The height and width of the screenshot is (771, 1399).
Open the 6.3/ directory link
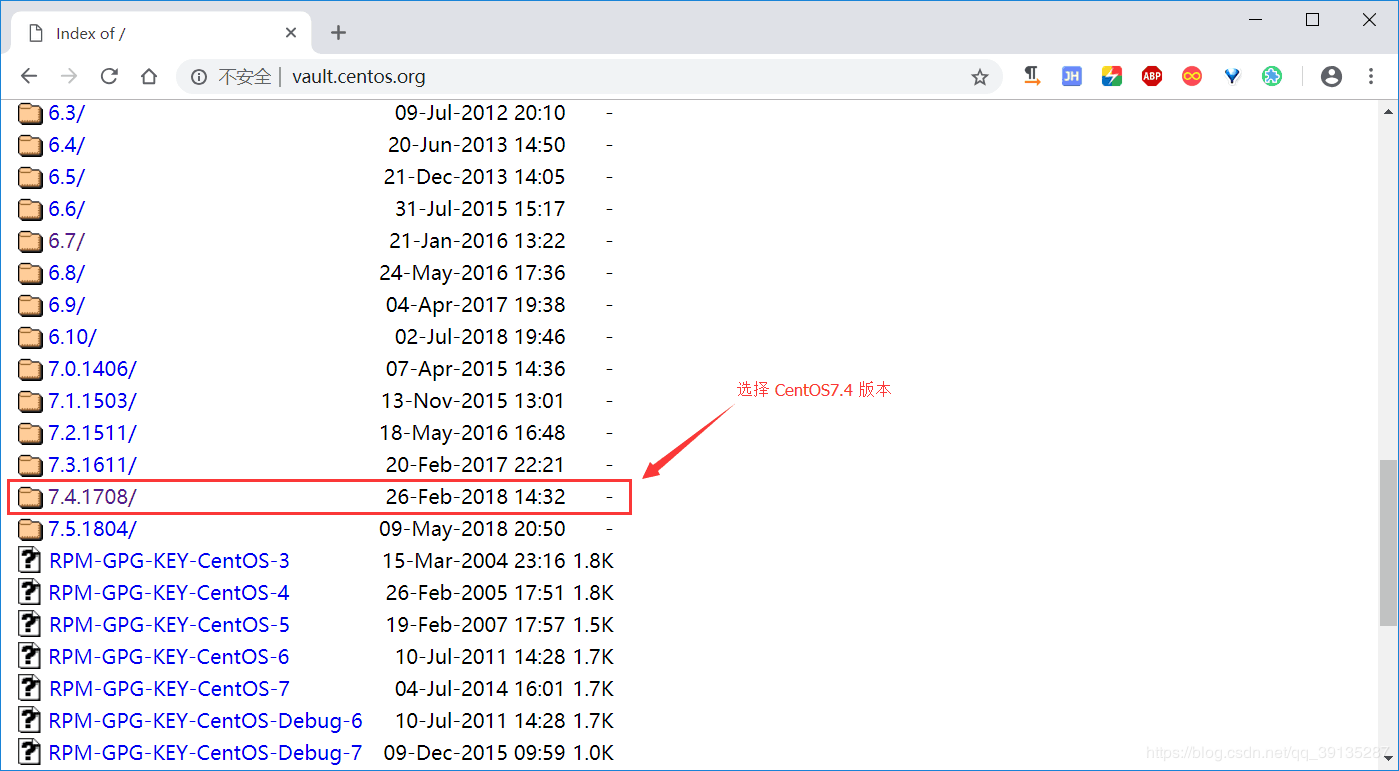(x=67, y=113)
